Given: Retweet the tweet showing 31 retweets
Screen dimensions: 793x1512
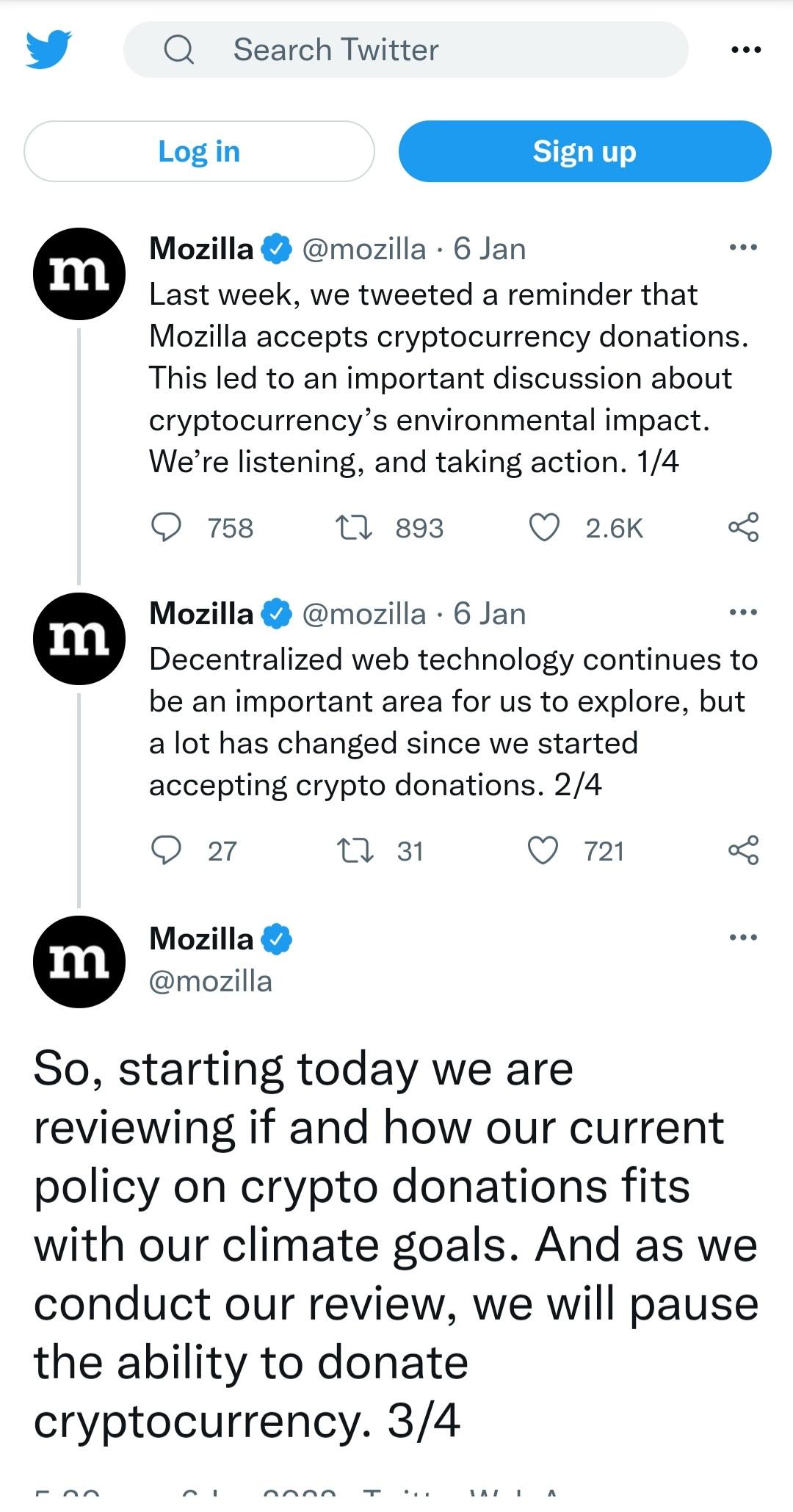Looking at the screenshot, I should [354, 850].
